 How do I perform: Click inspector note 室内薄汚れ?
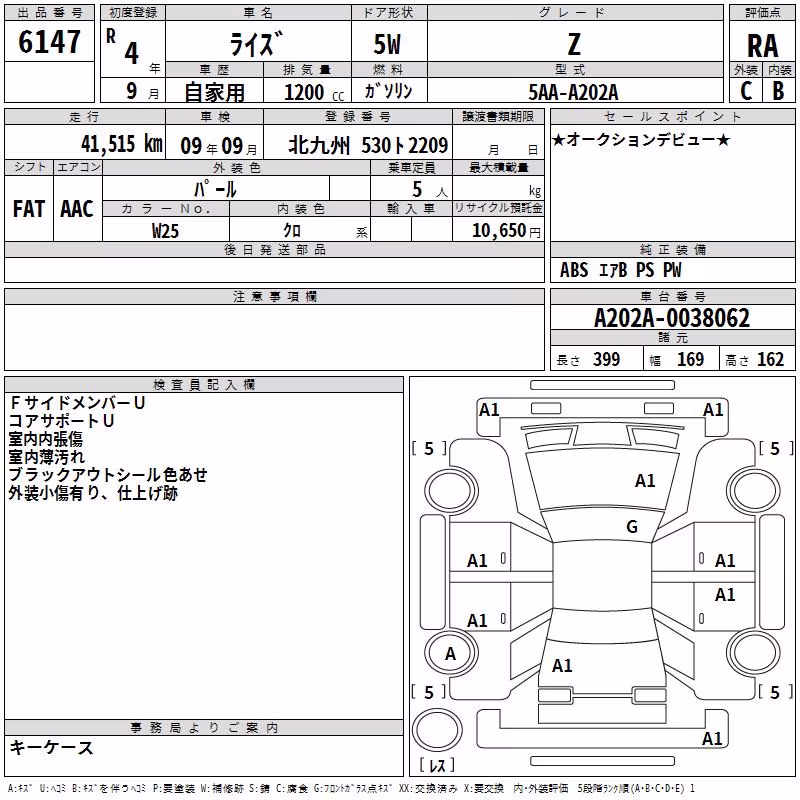(x=46, y=457)
